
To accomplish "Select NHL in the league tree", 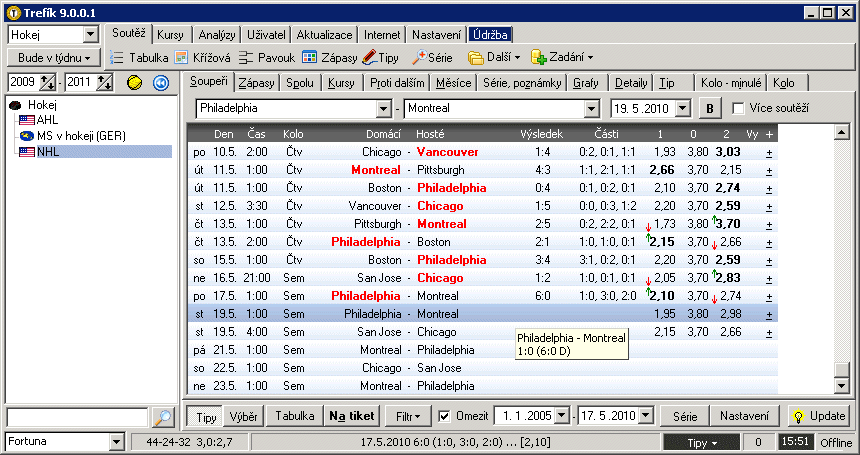I will tap(48, 151).
